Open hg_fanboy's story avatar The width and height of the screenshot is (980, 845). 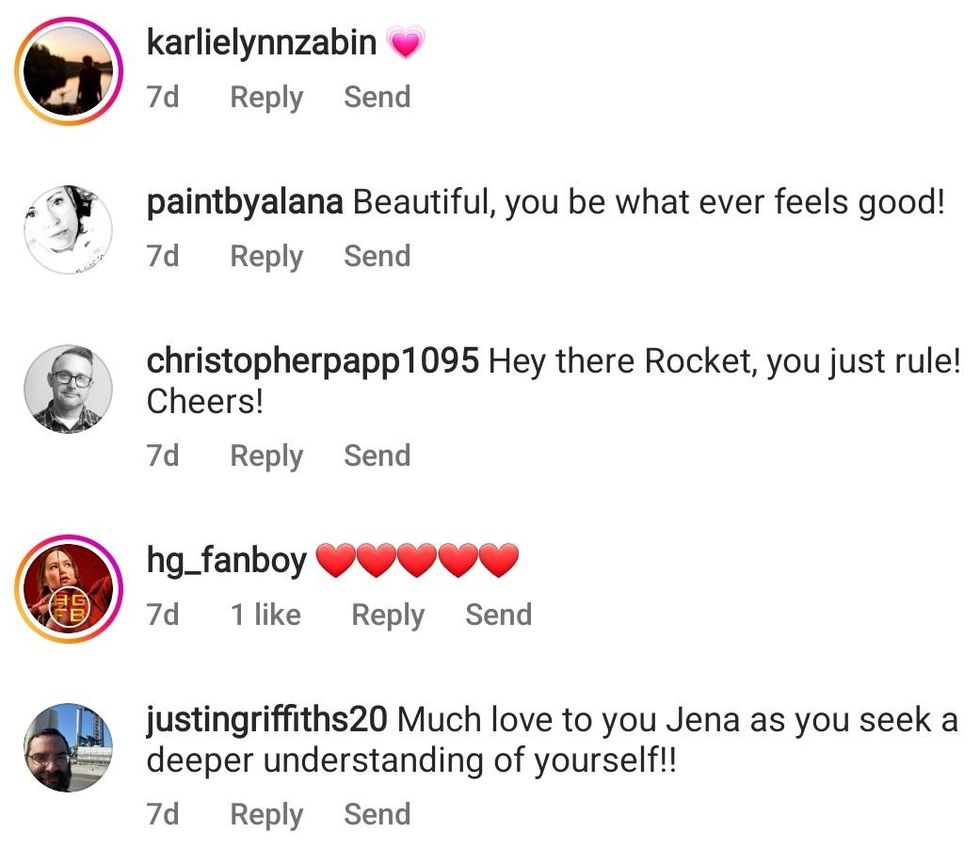click(68, 588)
